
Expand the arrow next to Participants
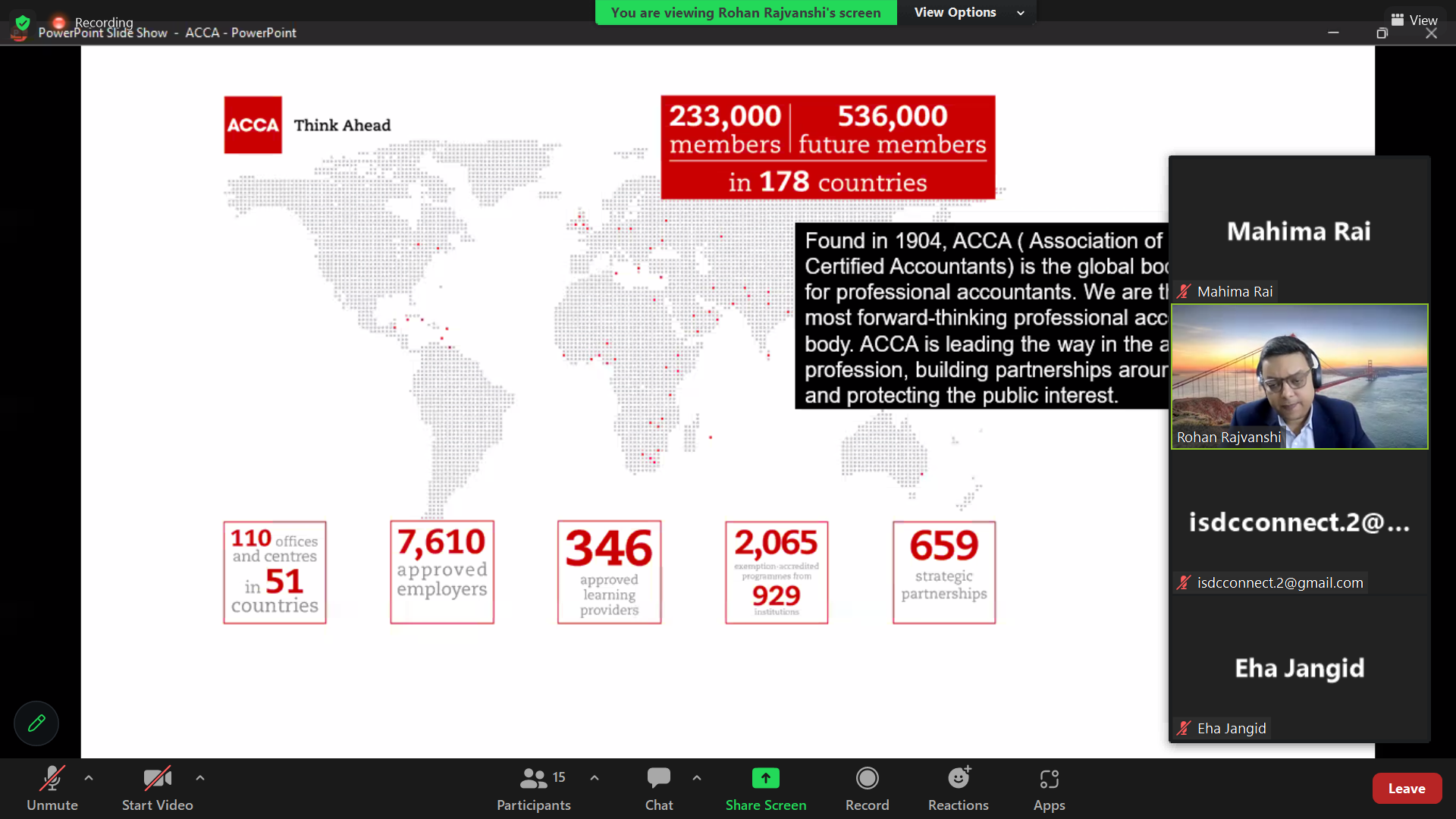[x=595, y=778]
